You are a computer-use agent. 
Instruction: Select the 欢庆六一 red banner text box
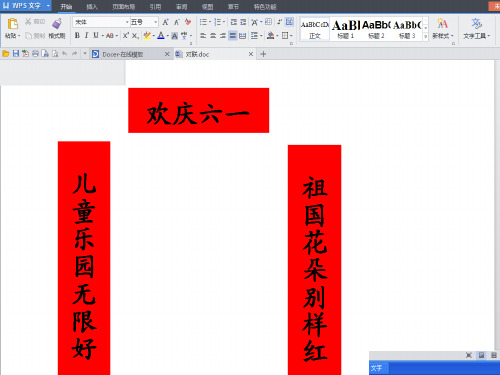tap(199, 110)
